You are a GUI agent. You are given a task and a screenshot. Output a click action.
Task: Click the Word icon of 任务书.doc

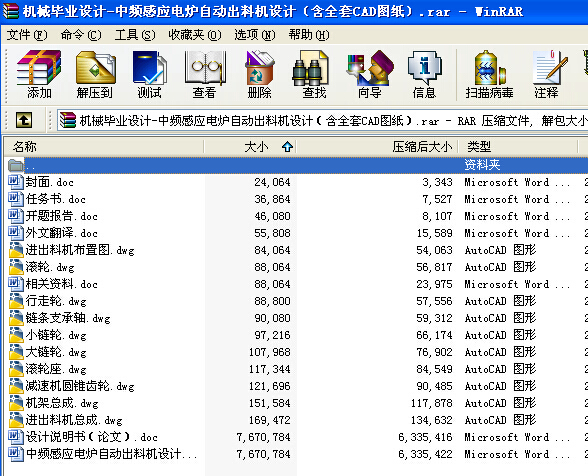[x=16, y=199]
